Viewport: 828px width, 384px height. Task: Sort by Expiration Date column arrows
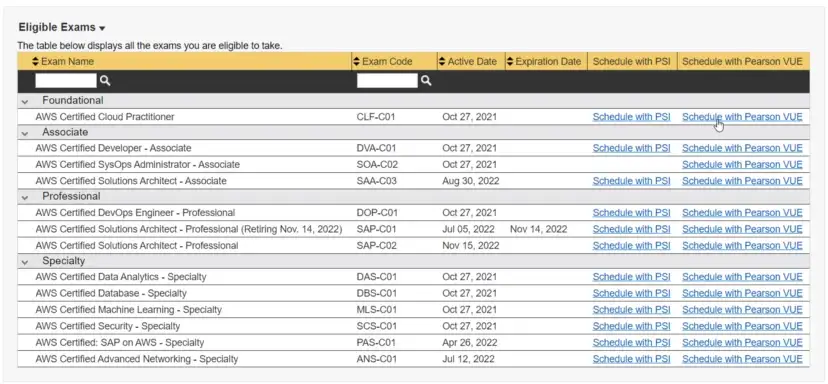[510, 61]
